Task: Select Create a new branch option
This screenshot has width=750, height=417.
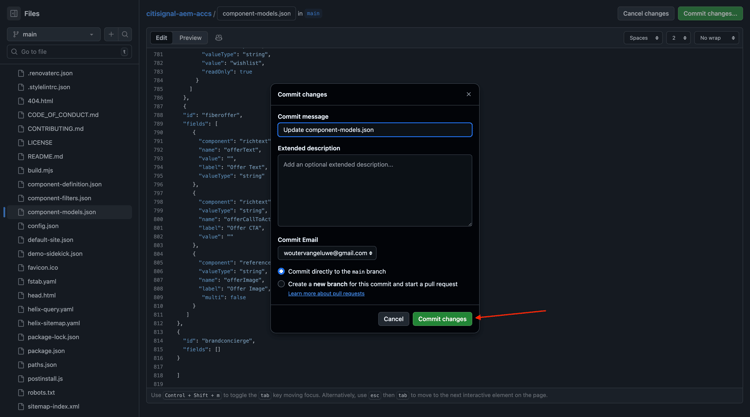Action: coord(281,284)
